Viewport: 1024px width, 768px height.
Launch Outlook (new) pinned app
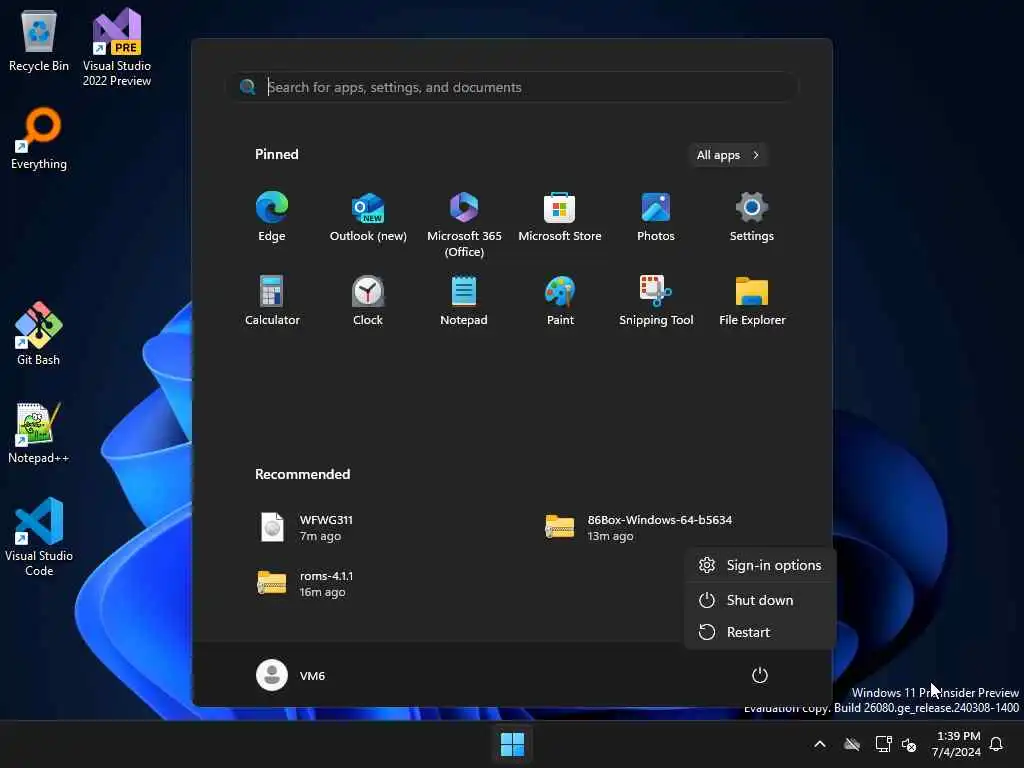(368, 217)
